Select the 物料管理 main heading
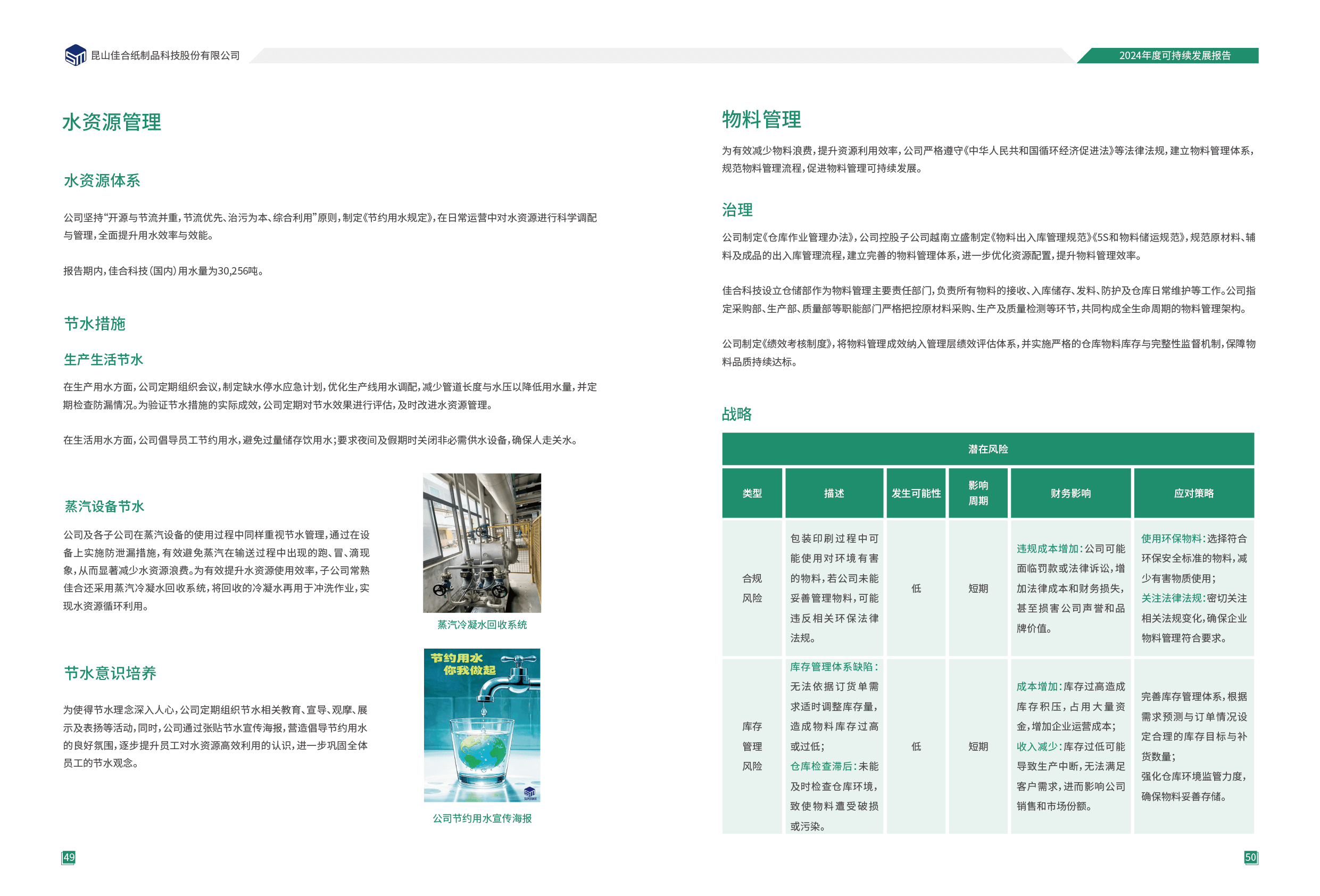Viewport: 1320px width, 896px height. (x=761, y=119)
